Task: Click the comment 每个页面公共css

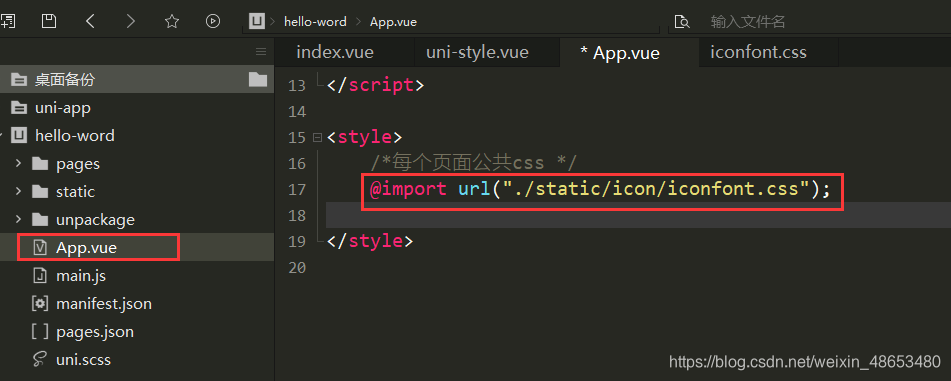Action: 473,163
